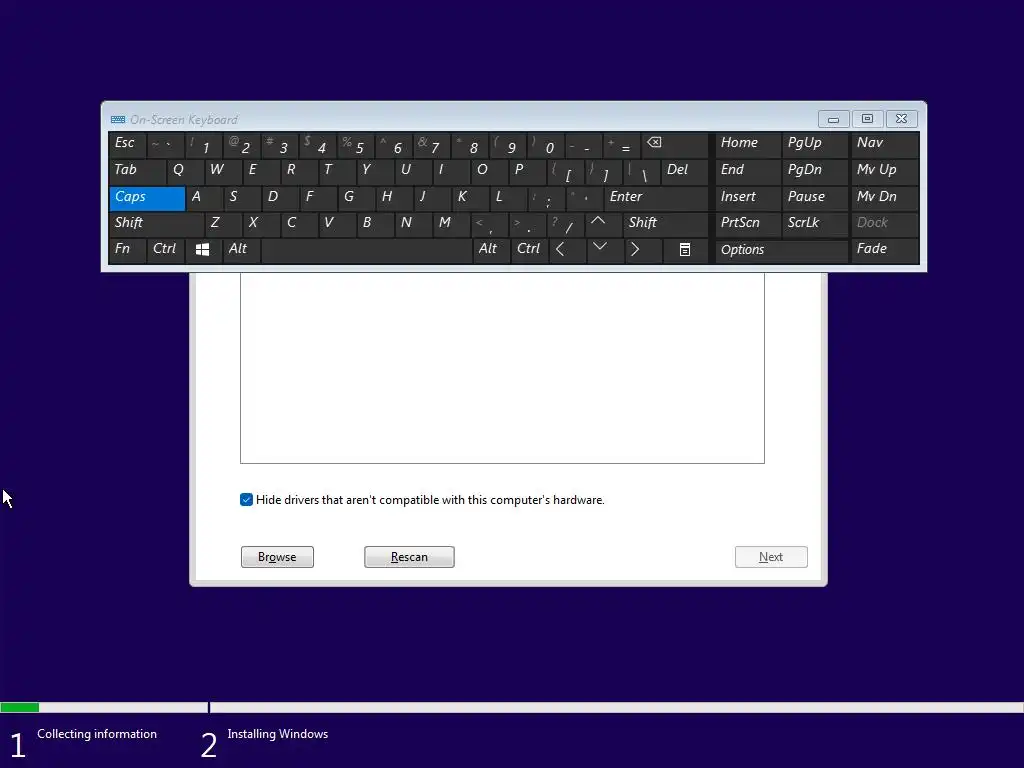This screenshot has width=1024, height=768.
Task: Click the Browse button
Action: (278, 557)
